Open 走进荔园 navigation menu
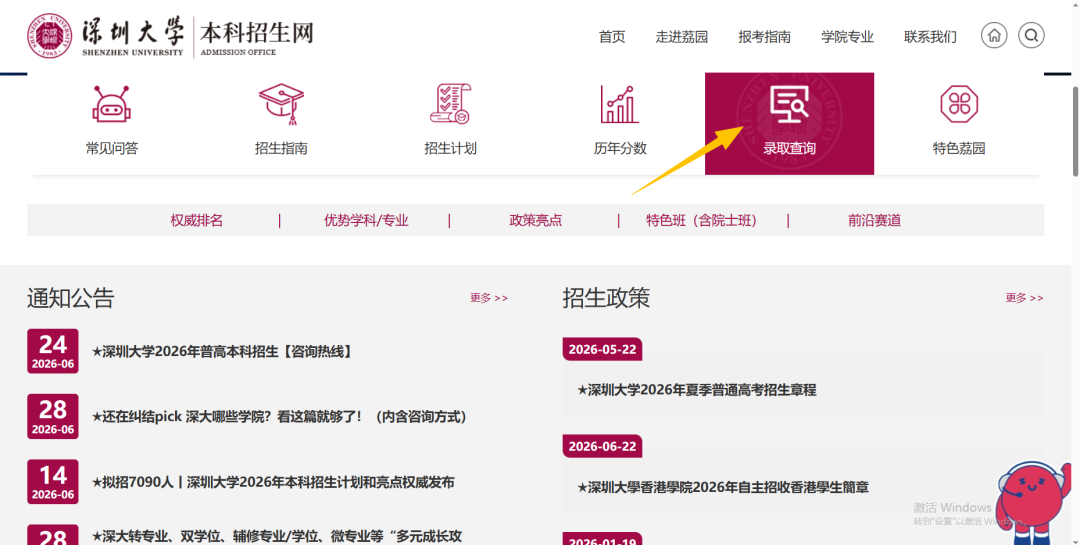 [x=681, y=37]
